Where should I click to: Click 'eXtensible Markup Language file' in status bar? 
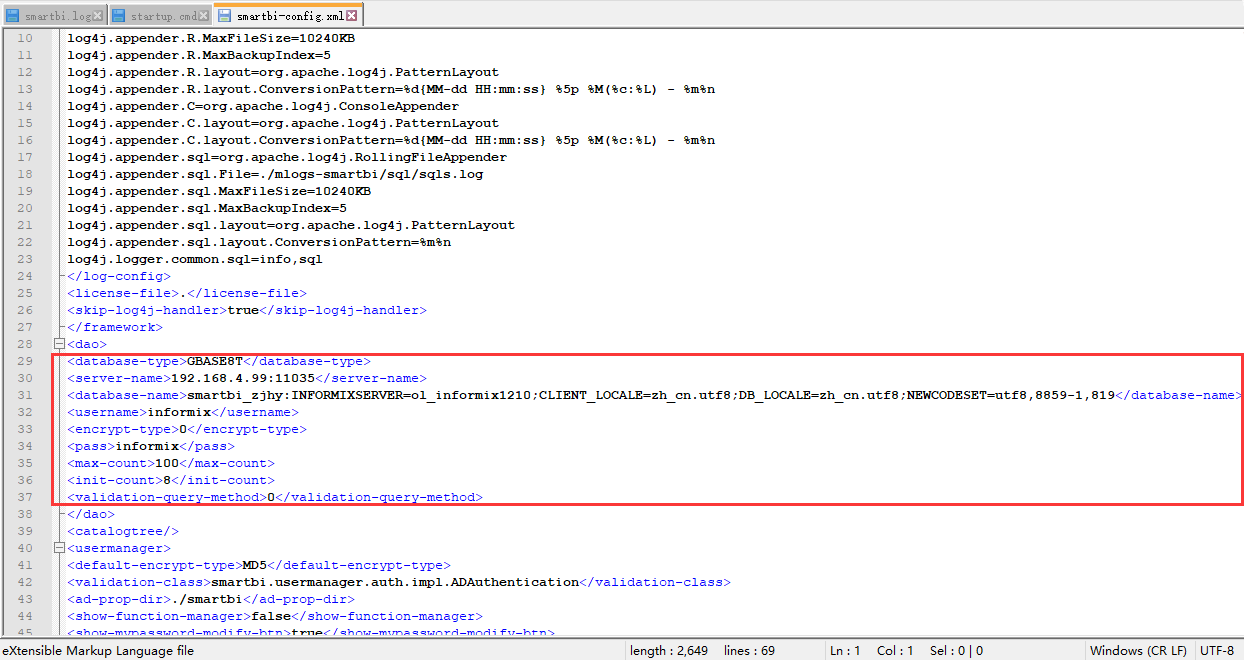pos(98,651)
